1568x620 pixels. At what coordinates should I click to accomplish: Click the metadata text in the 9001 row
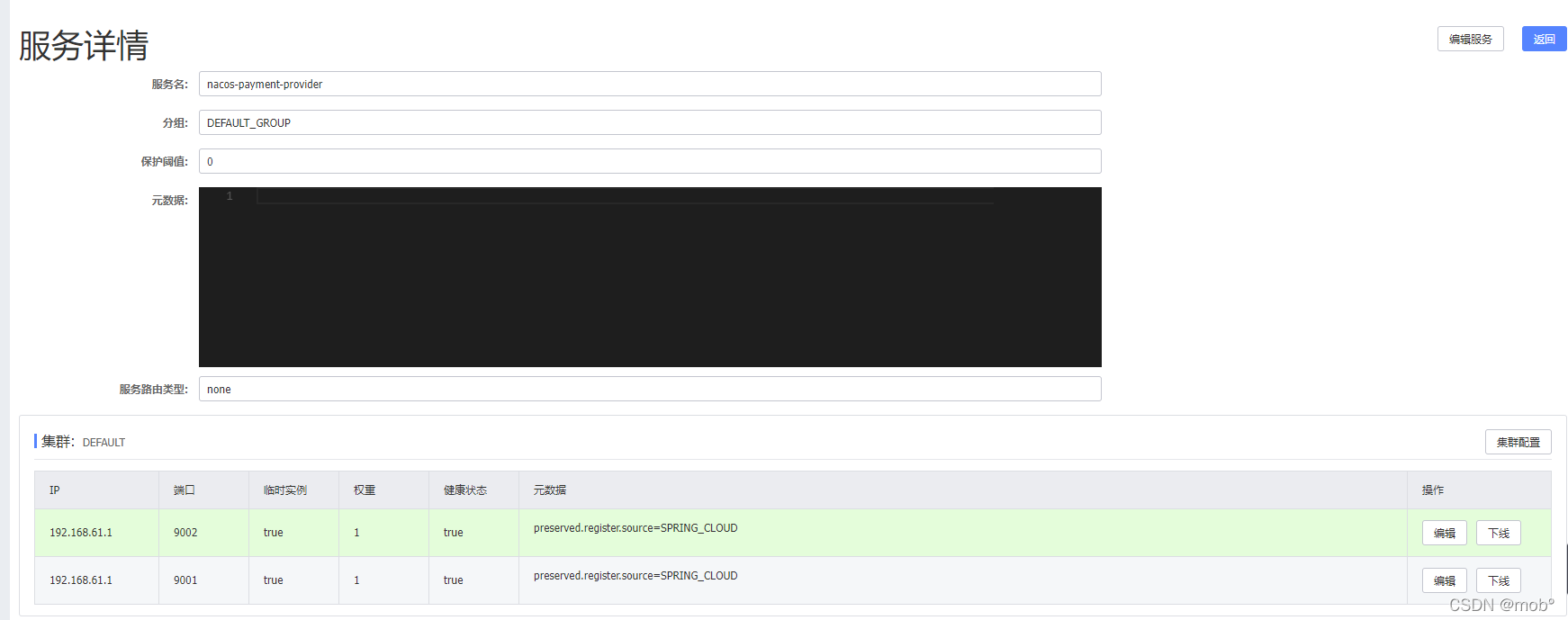pyautogui.click(x=635, y=576)
